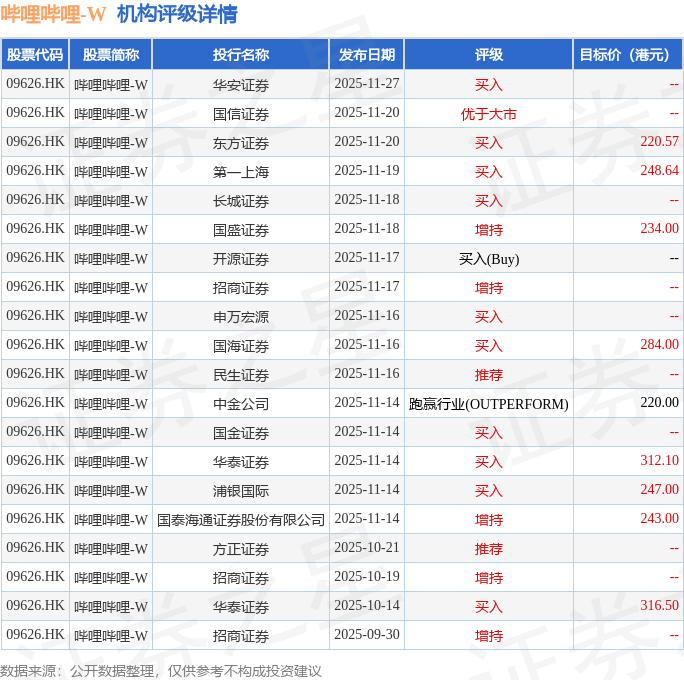Click the date 2025-09-30
Screen dimensions: 684x680
pyautogui.click(x=367, y=634)
